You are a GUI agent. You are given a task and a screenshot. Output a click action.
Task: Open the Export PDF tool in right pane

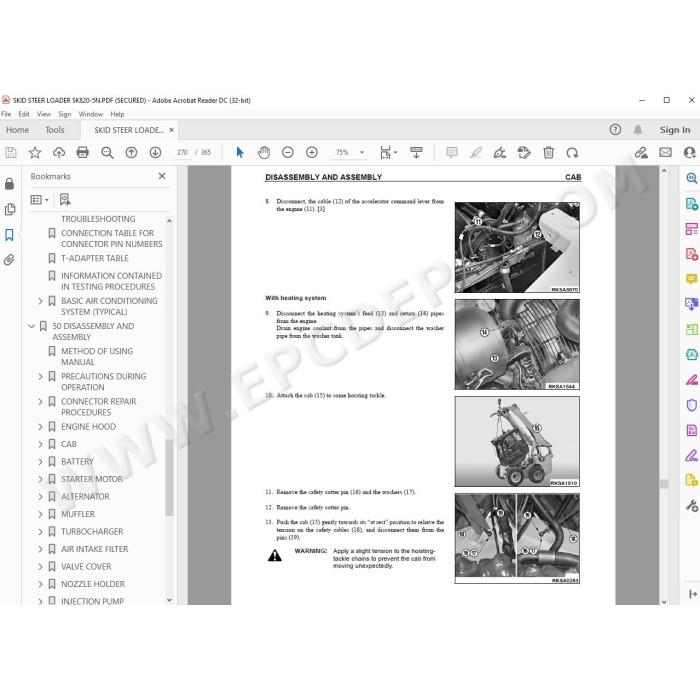692,204
